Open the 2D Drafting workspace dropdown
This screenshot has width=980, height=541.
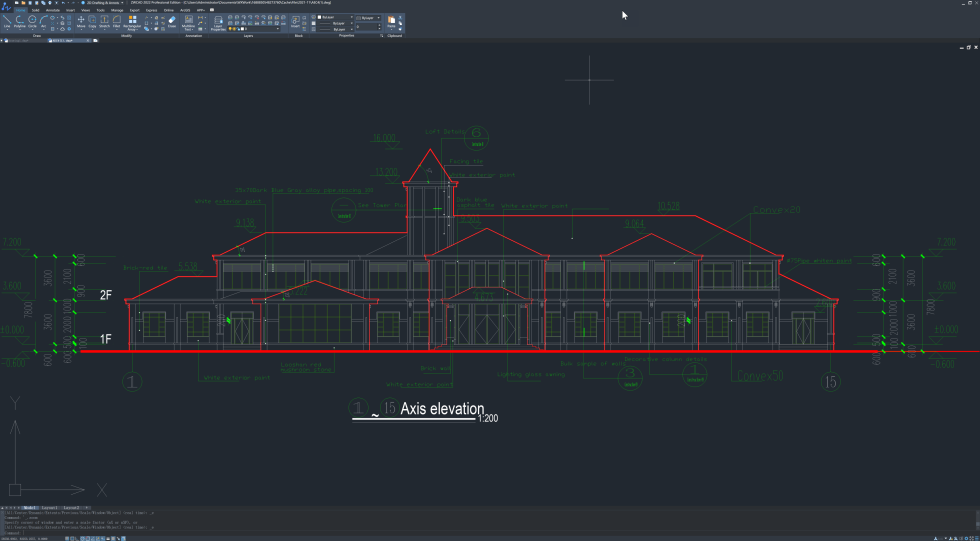click(100, 3)
